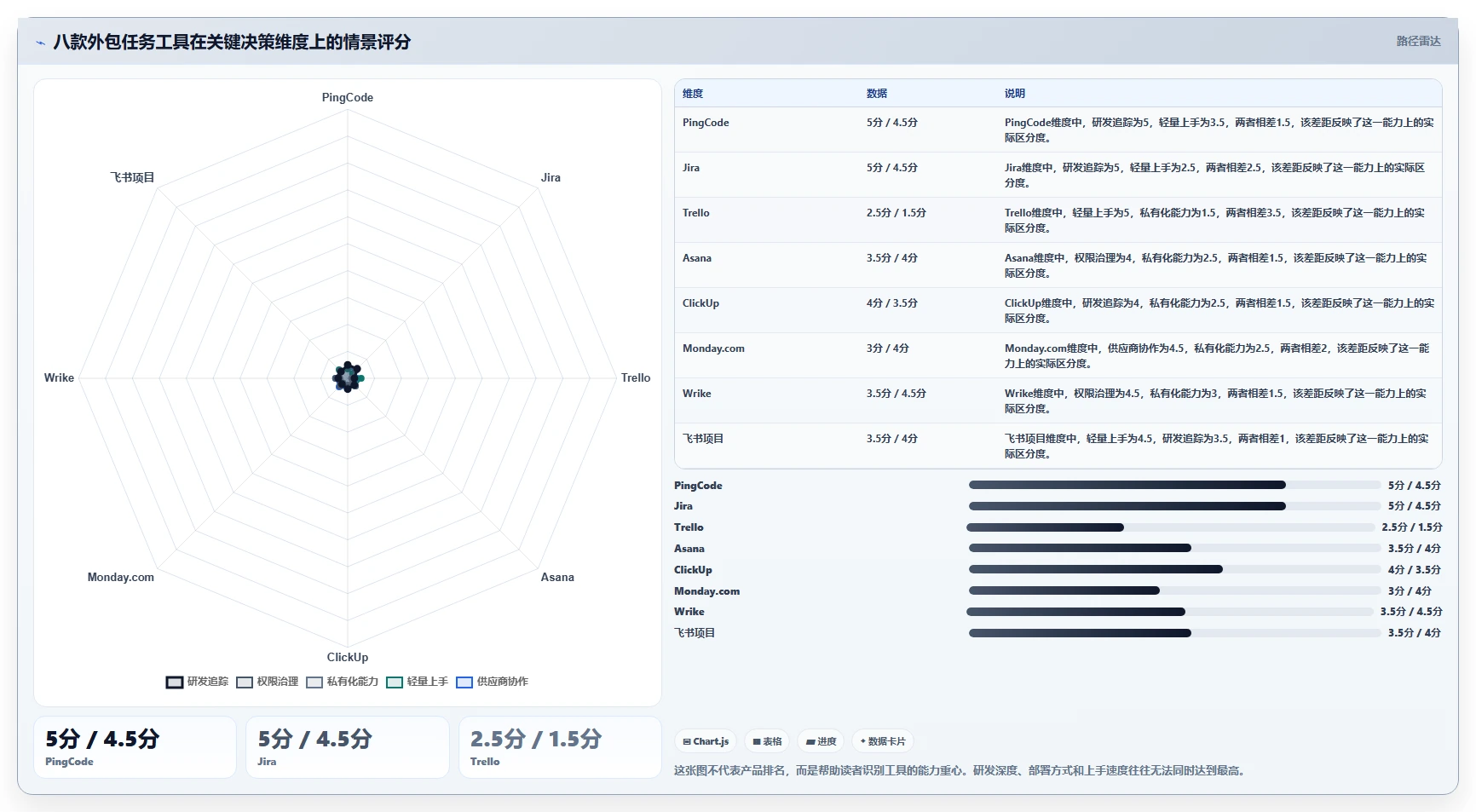Image resolution: width=1476 pixels, height=812 pixels.
Task: Click the ClickUp axis label on the radar
Action: [x=348, y=657]
